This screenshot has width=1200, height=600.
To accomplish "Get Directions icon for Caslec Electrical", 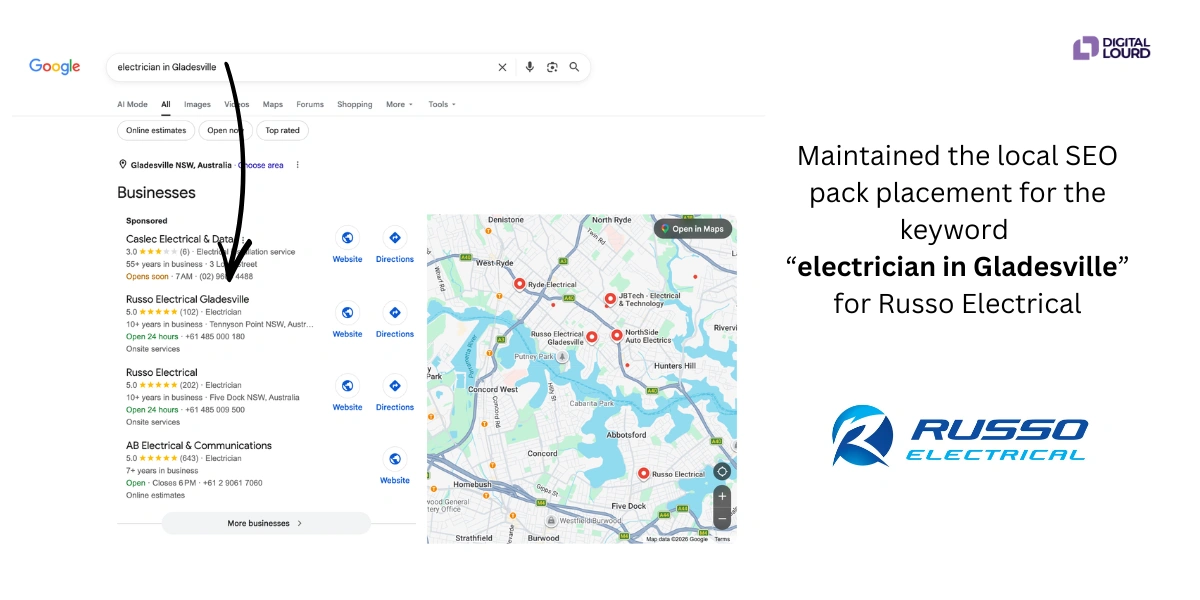I will click(x=395, y=238).
